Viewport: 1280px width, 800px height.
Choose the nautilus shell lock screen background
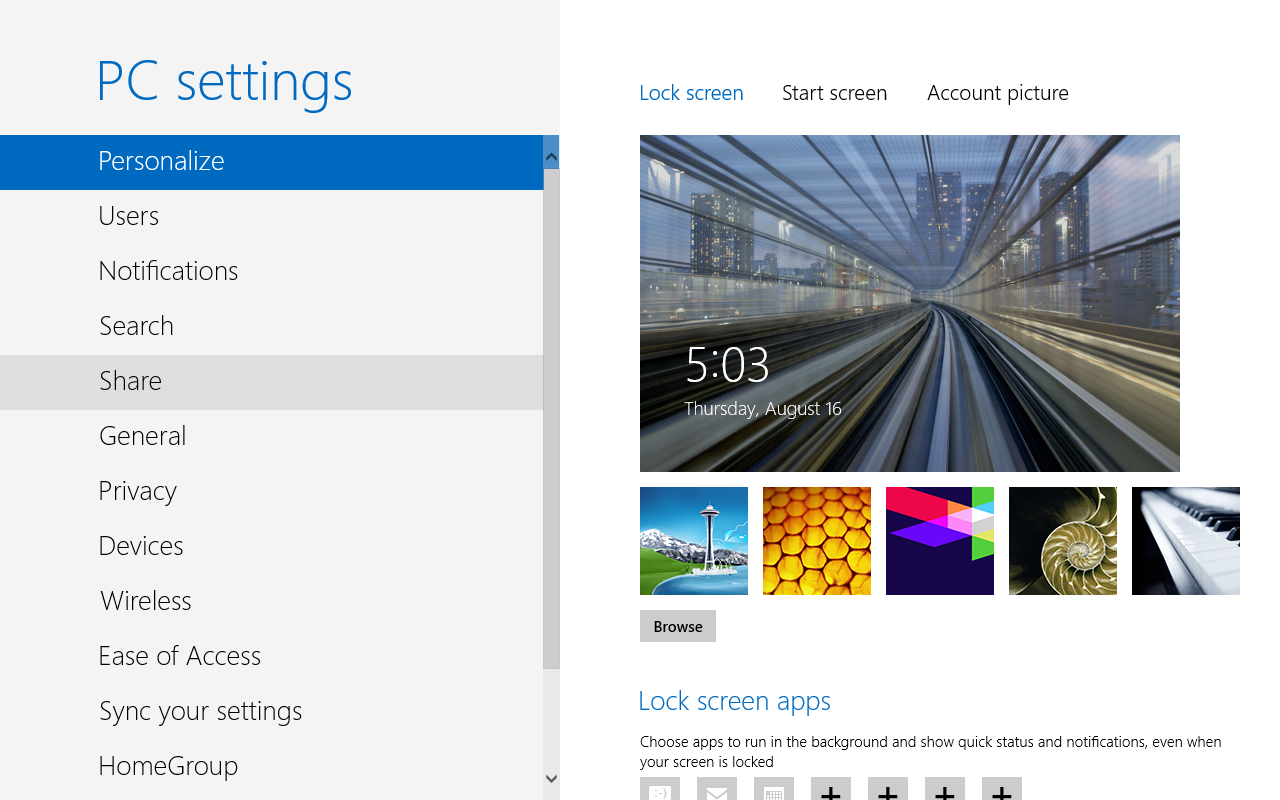[x=1062, y=541]
